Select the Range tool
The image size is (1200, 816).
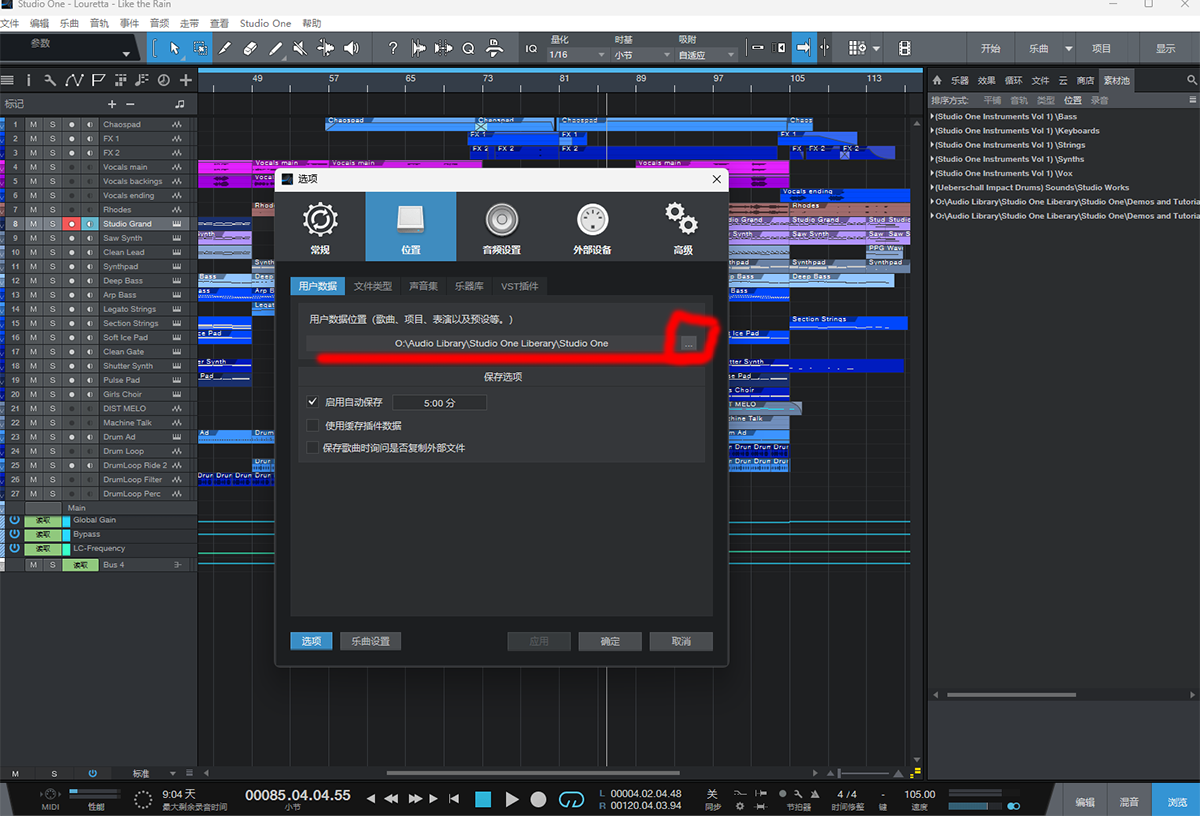click(200, 48)
